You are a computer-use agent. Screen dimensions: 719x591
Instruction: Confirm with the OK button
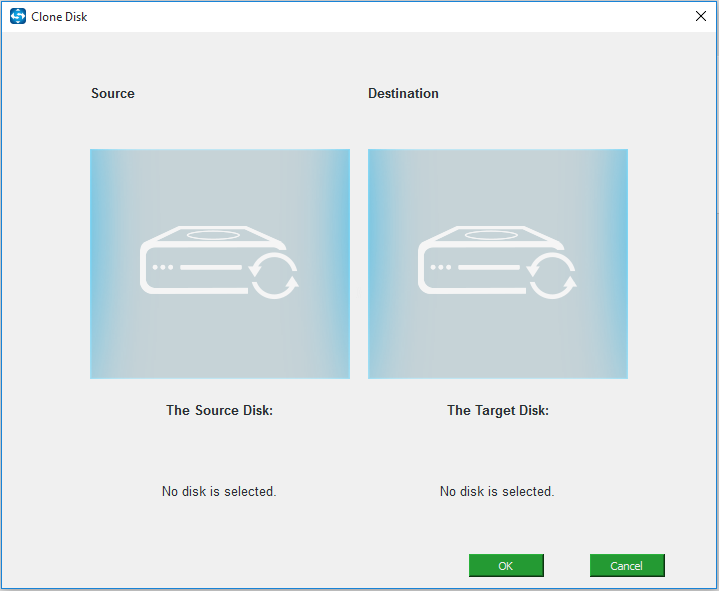pyautogui.click(x=506, y=565)
